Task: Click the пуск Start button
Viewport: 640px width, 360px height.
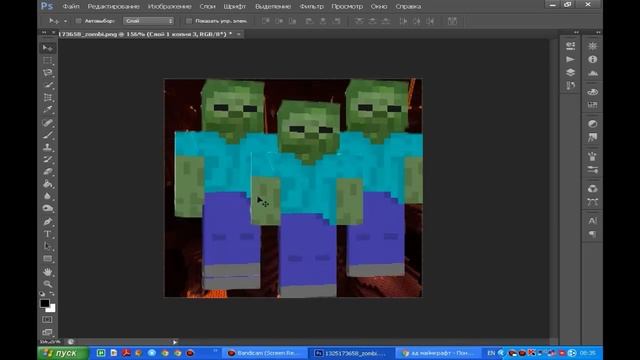Action: (62, 353)
